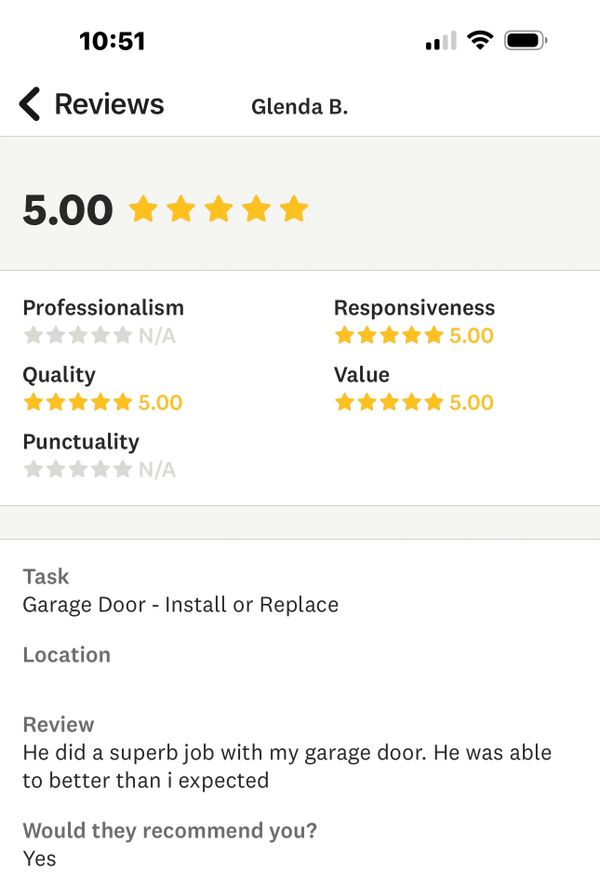Tap the review text about garage door
The height and width of the screenshot is (883, 600).
[287, 766]
